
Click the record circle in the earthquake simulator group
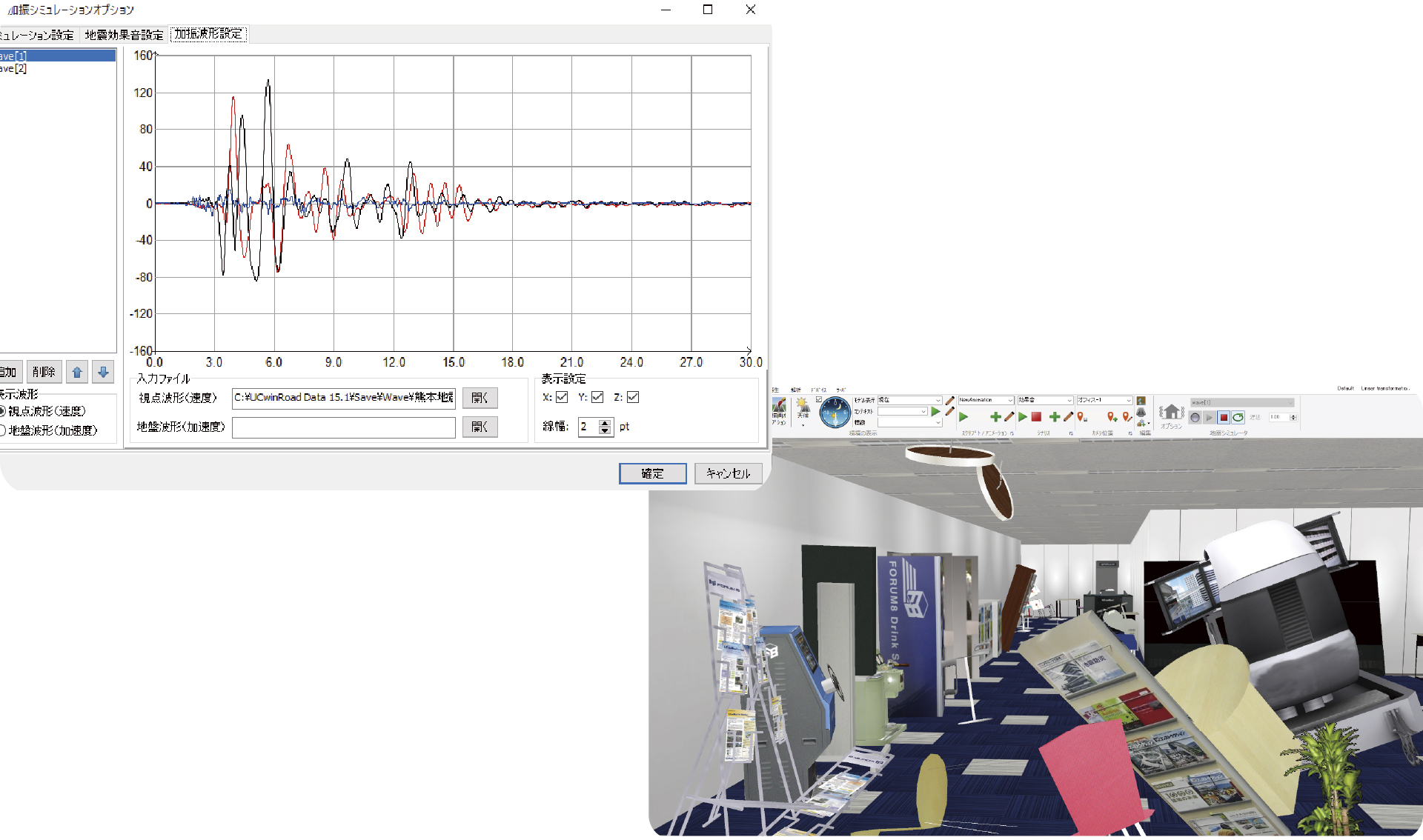tap(1195, 417)
